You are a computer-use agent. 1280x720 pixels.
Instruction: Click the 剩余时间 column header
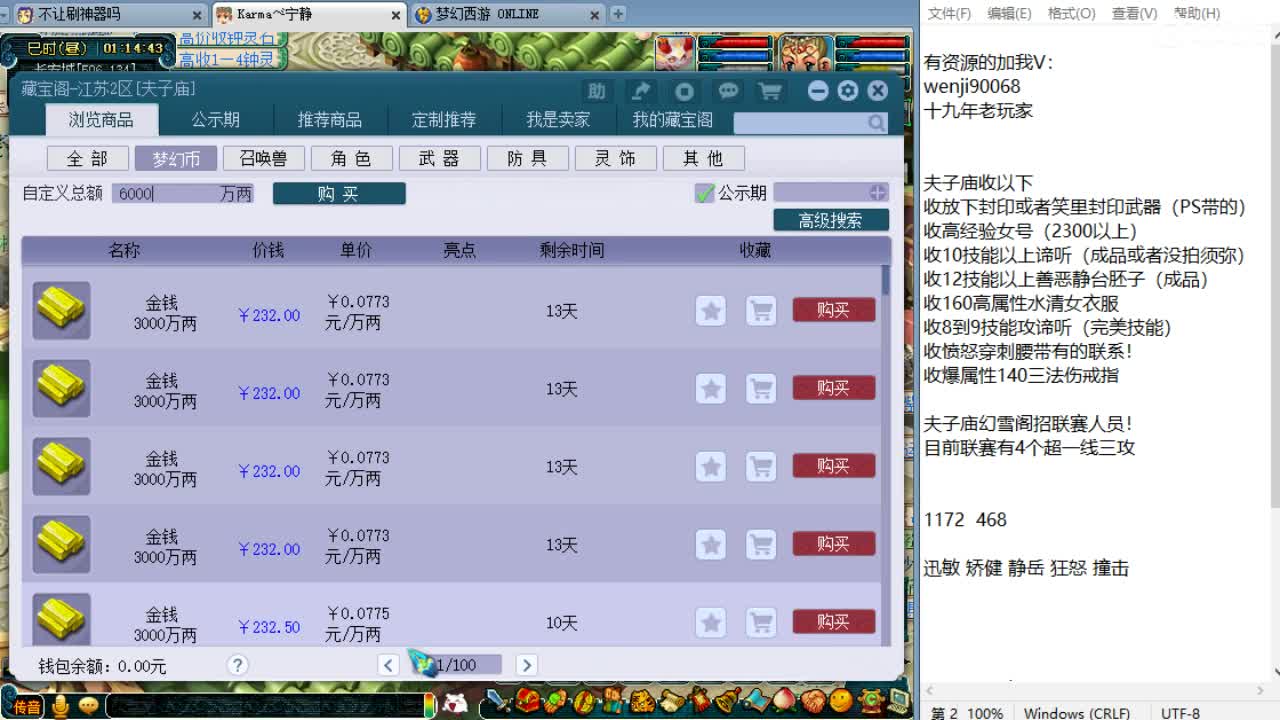[x=572, y=250]
